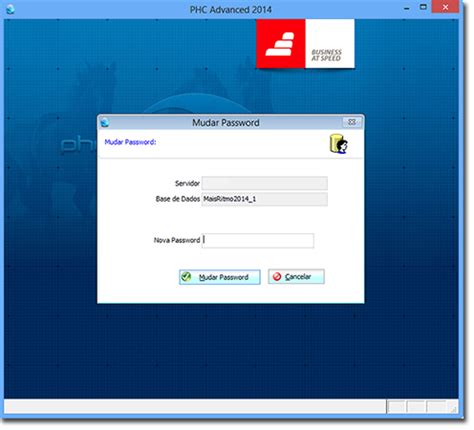Click the Mudar Password dialog title bar text
Image resolution: width=474 pixels, height=430 pixels.
(226, 123)
